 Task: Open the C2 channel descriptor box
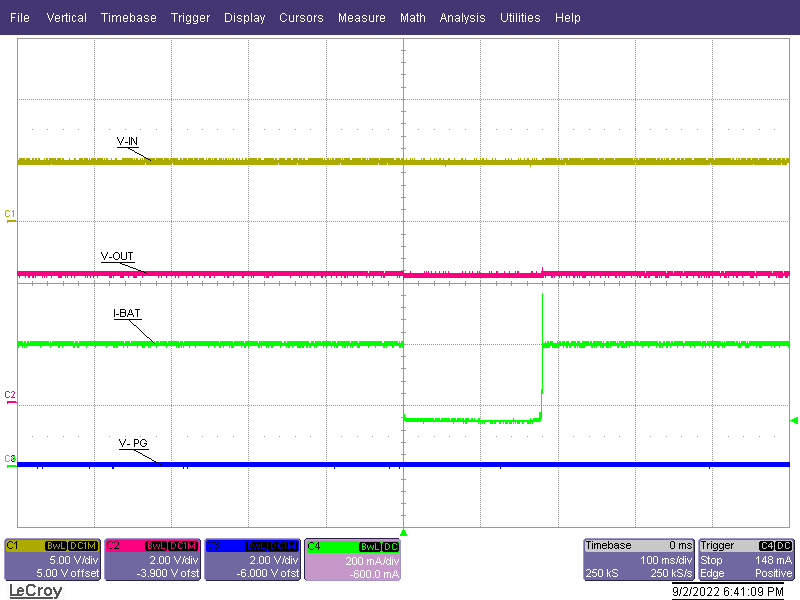(151, 559)
